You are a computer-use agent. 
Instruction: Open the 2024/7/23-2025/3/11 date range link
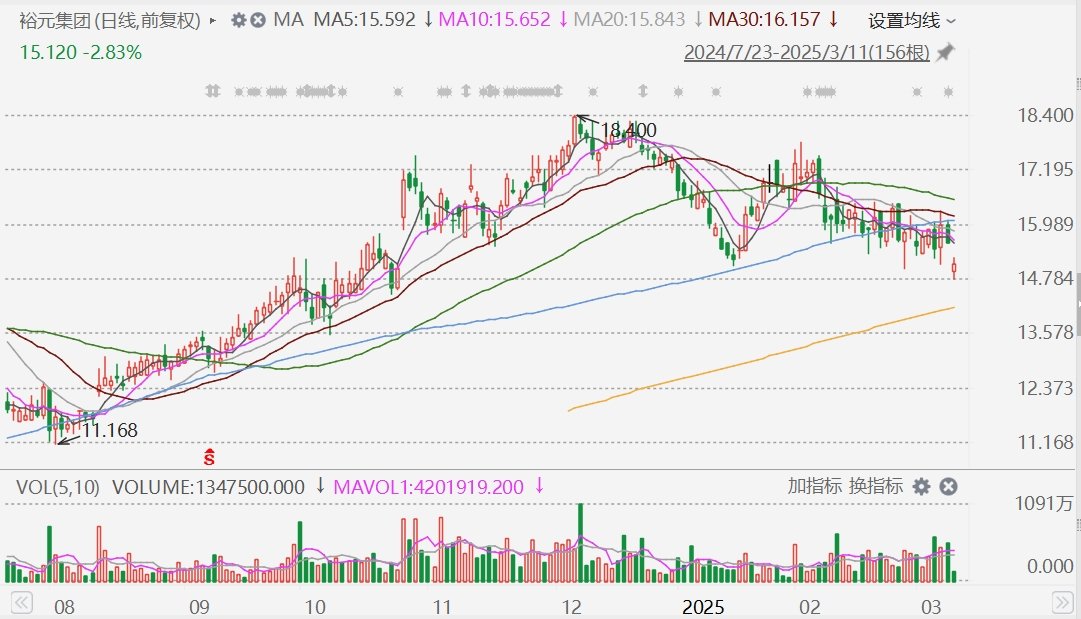[x=806, y=52]
